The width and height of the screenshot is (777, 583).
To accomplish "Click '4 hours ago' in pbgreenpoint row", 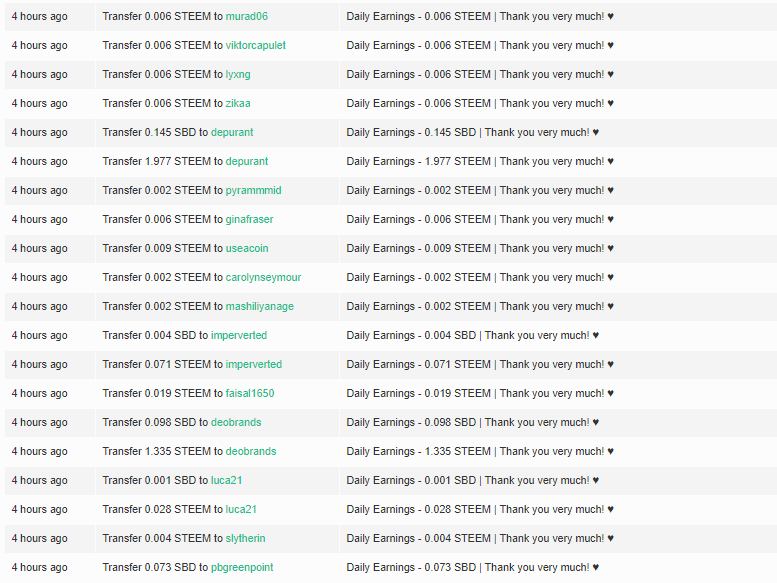I will (40, 567).
